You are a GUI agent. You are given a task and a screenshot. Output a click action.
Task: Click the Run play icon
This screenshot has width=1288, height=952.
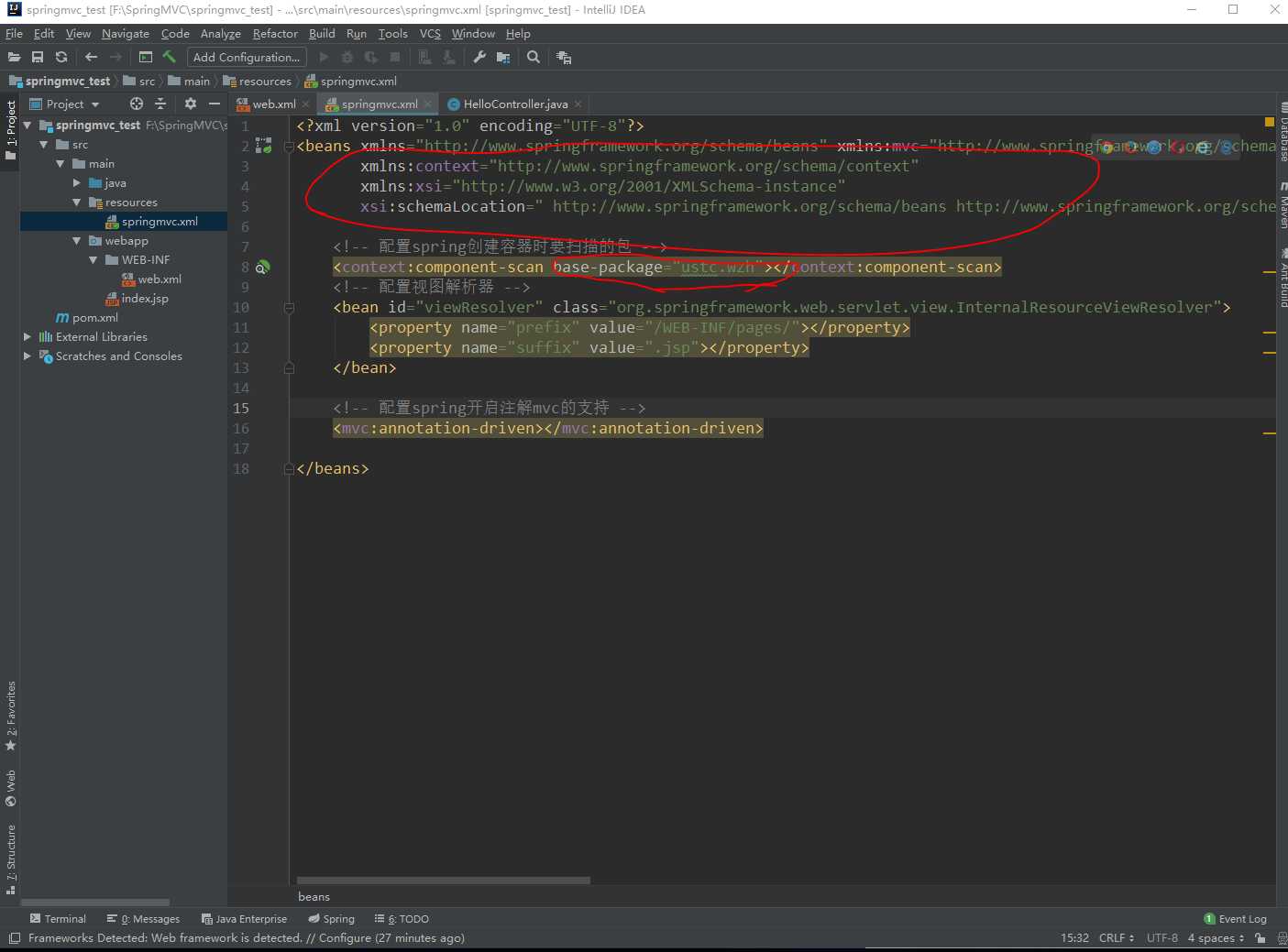324,57
